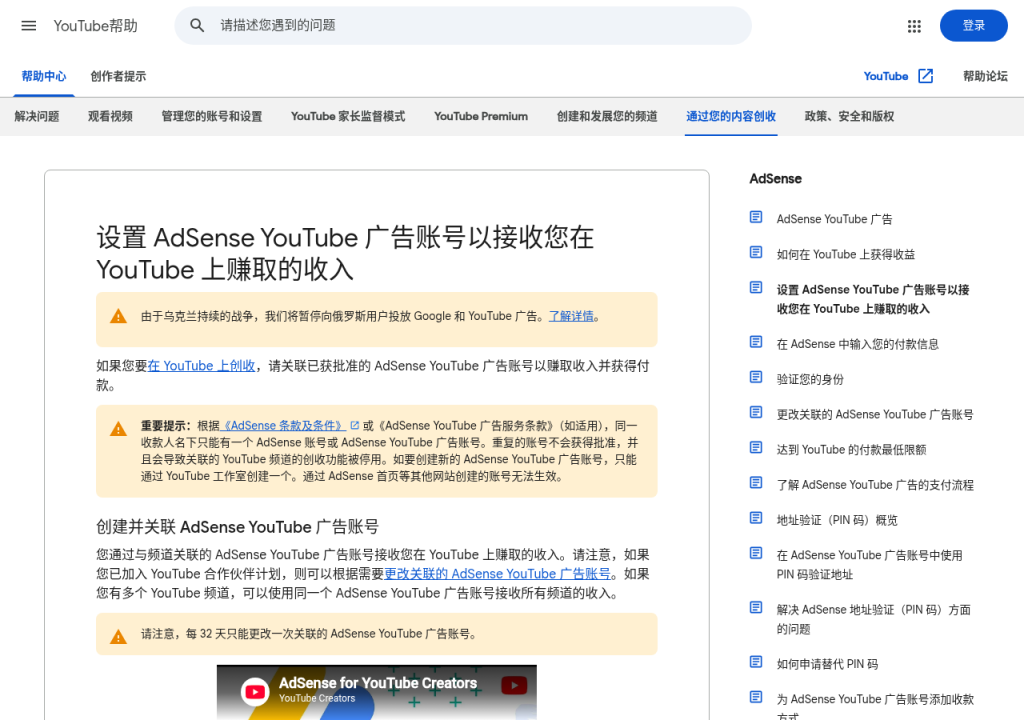Click the AdSense sidebar heading
1024x720 pixels.
point(775,178)
